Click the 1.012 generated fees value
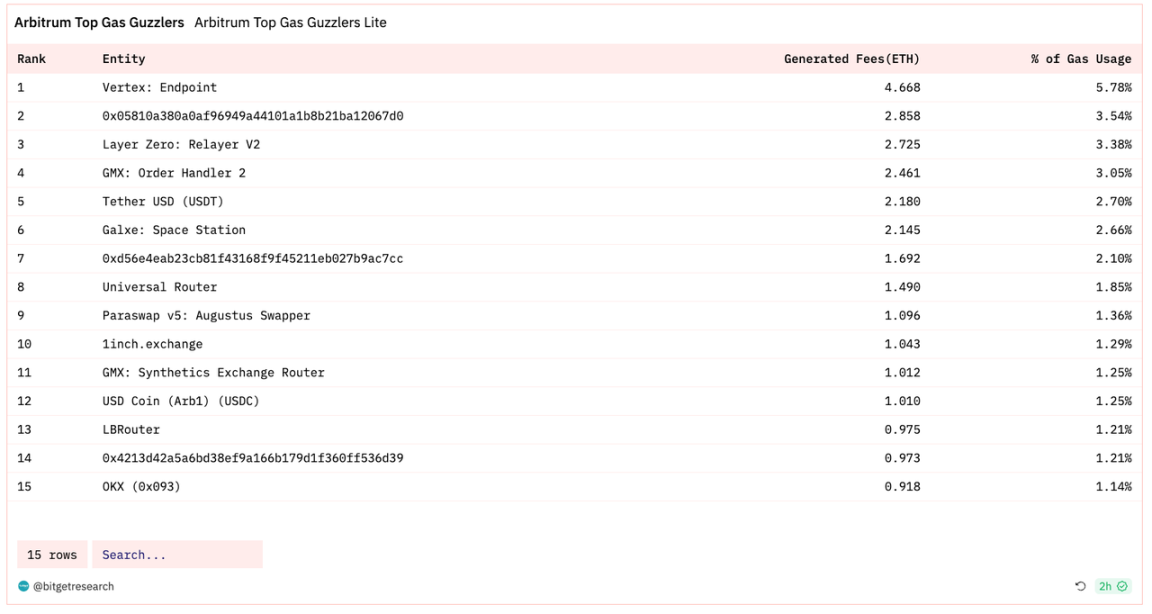1152x614 pixels. (x=902, y=372)
